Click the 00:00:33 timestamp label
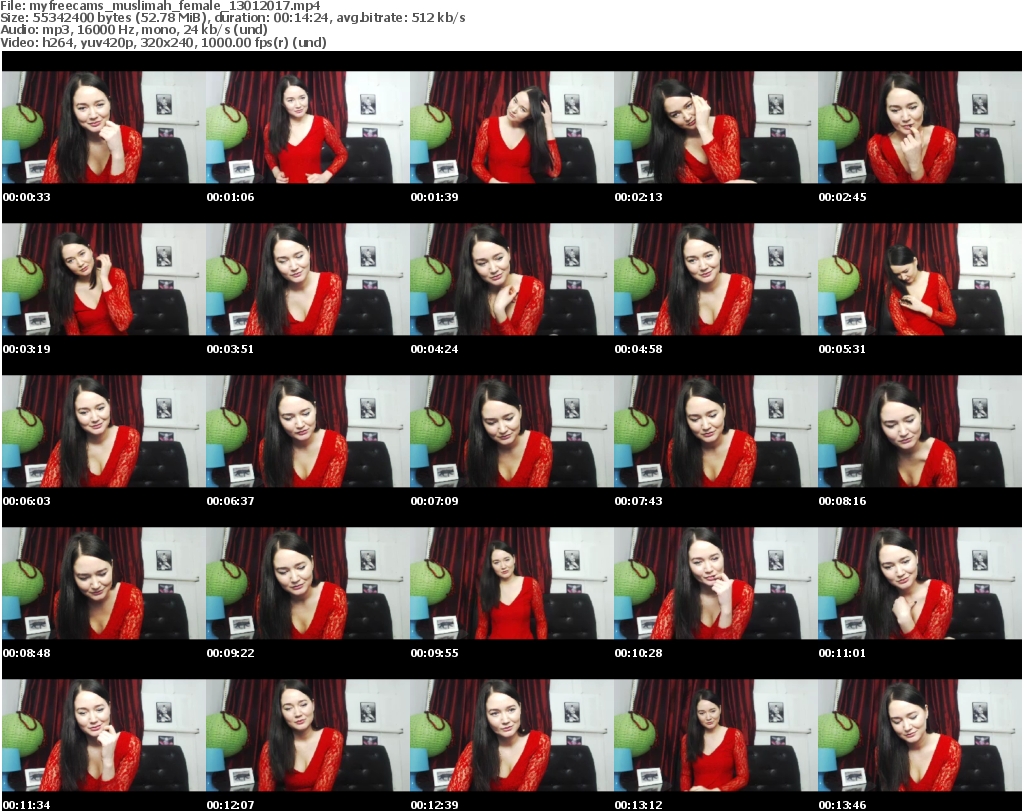Viewport: 1024px width, 811px height. click(27, 197)
